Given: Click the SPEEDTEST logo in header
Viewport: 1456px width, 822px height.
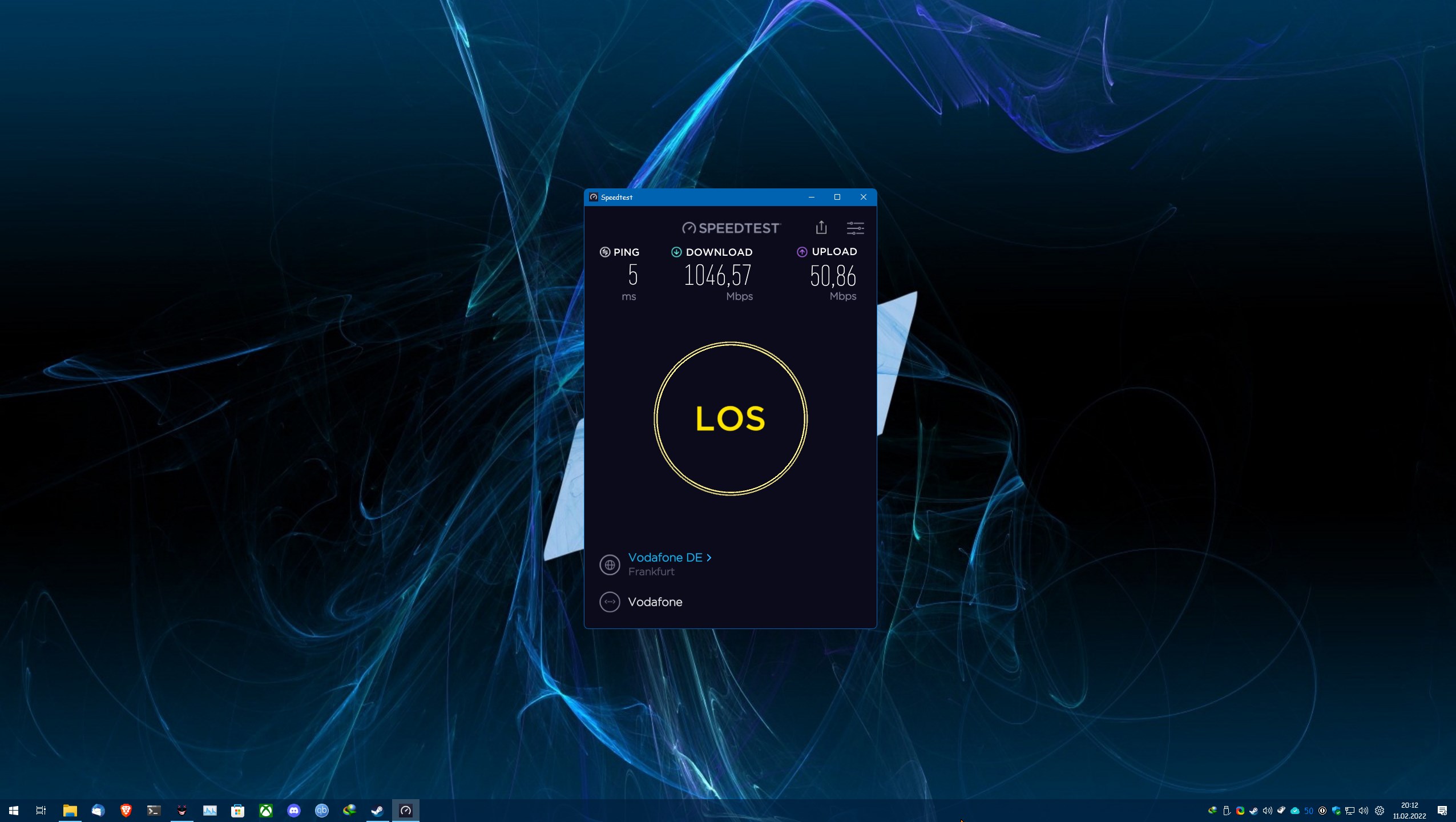Looking at the screenshot, I should [731, 228].
